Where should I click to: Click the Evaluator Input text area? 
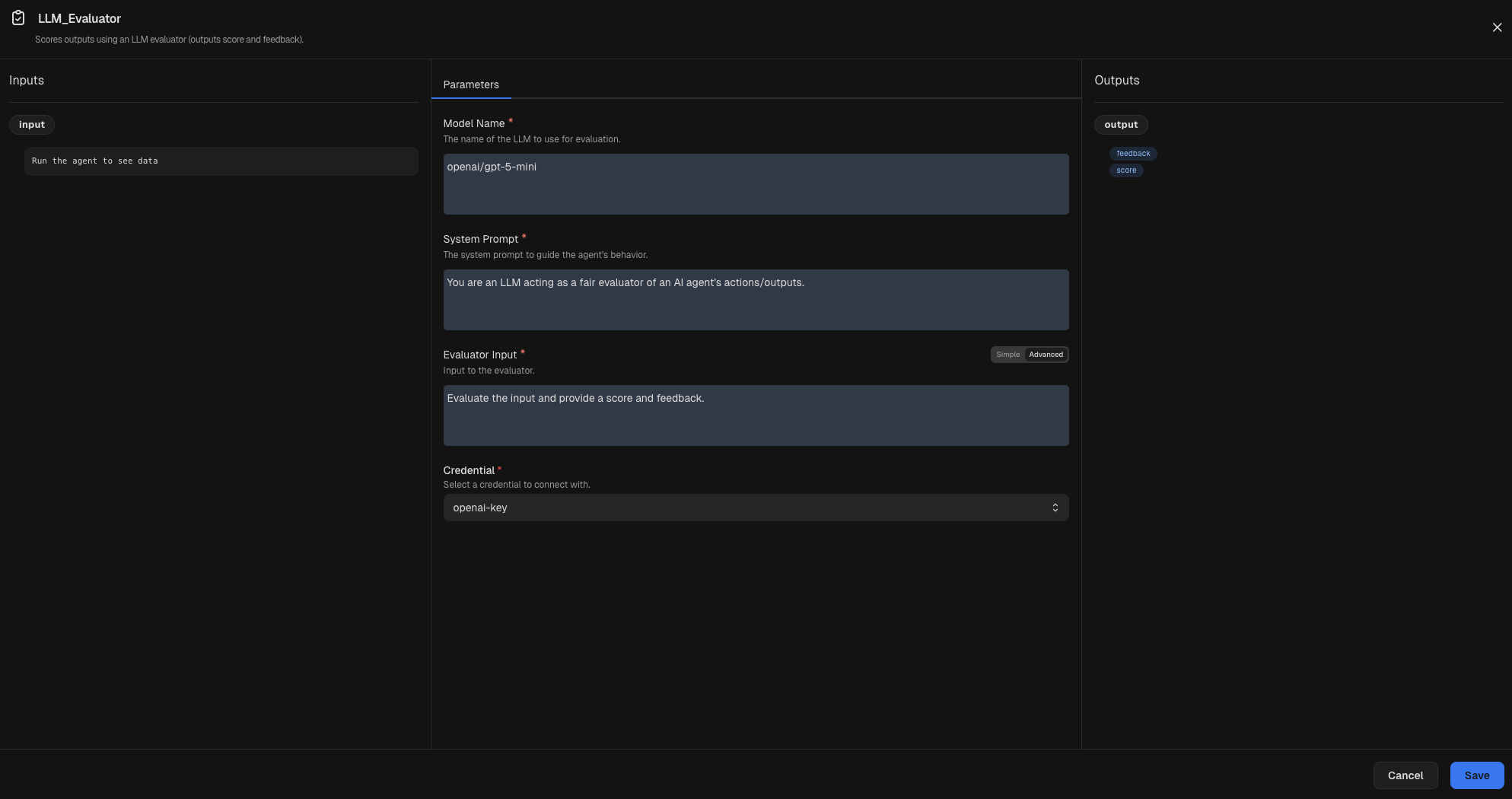click(755, 415)
